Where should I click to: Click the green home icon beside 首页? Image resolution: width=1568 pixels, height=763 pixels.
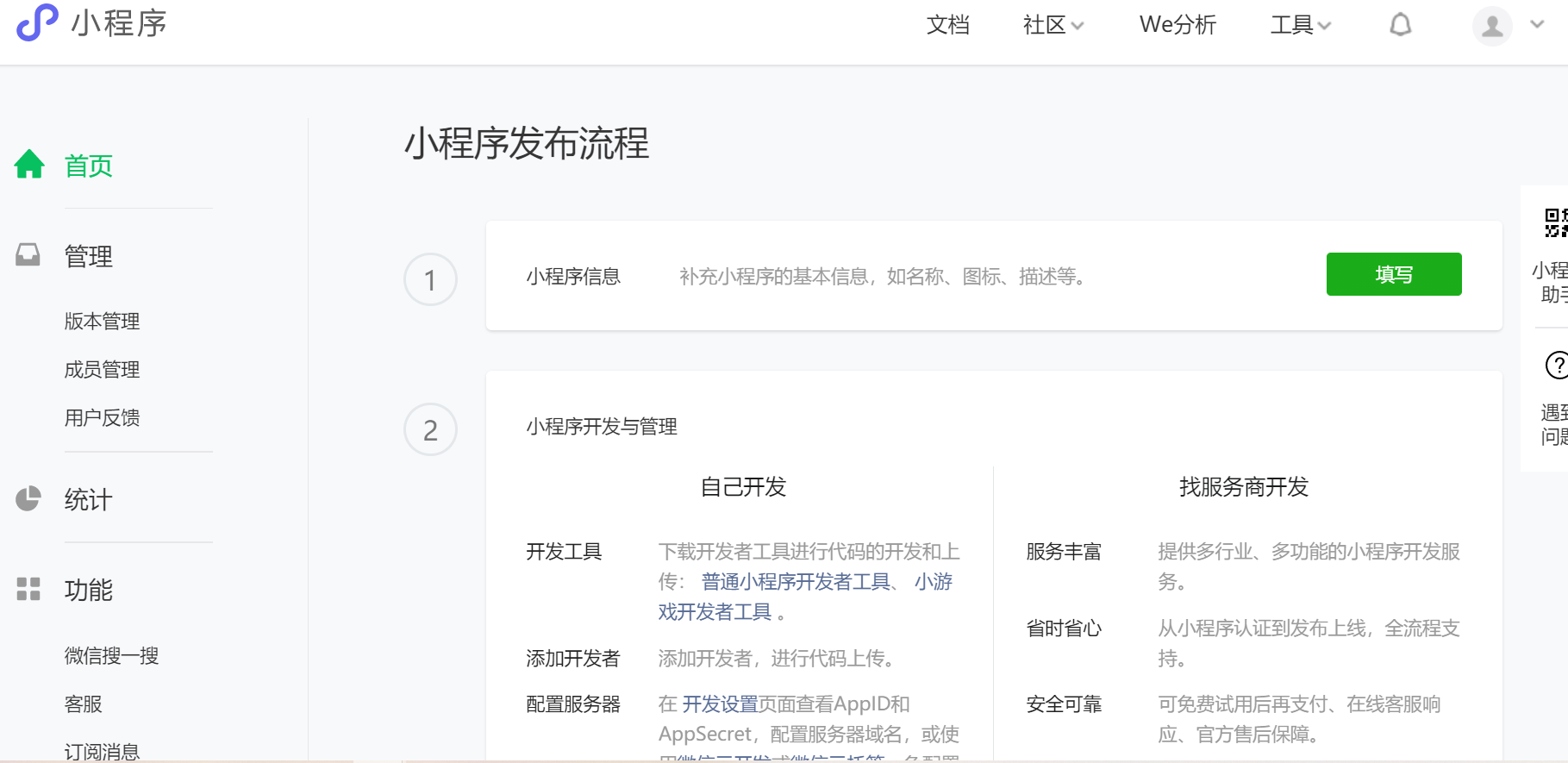tap(29, 164)
